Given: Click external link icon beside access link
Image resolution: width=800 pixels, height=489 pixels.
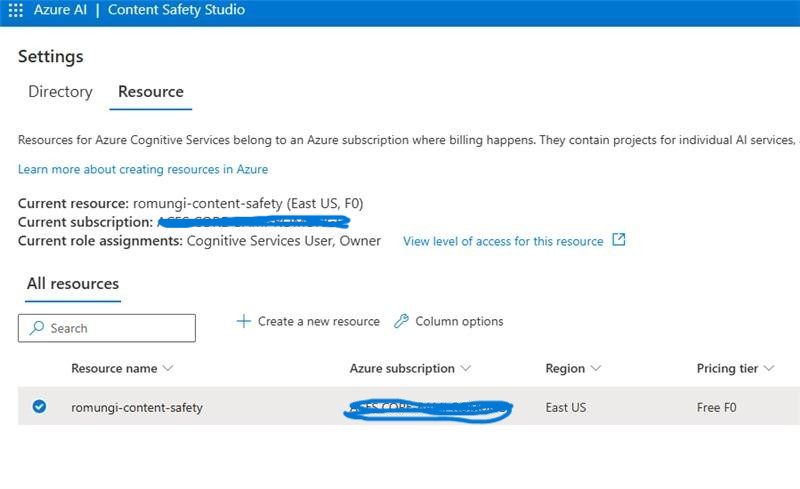Looking at the screenshot, I should (x=618, y=239).
